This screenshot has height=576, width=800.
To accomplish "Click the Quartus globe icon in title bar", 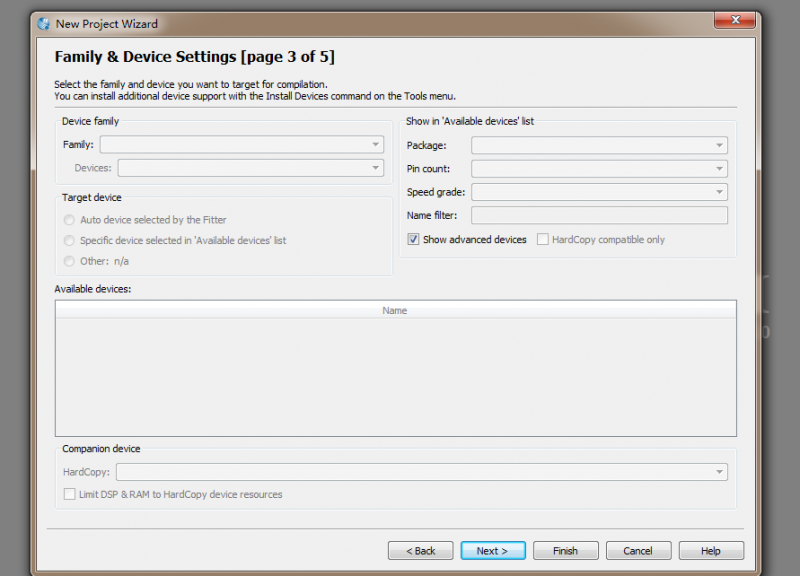I will click(44, 24).
